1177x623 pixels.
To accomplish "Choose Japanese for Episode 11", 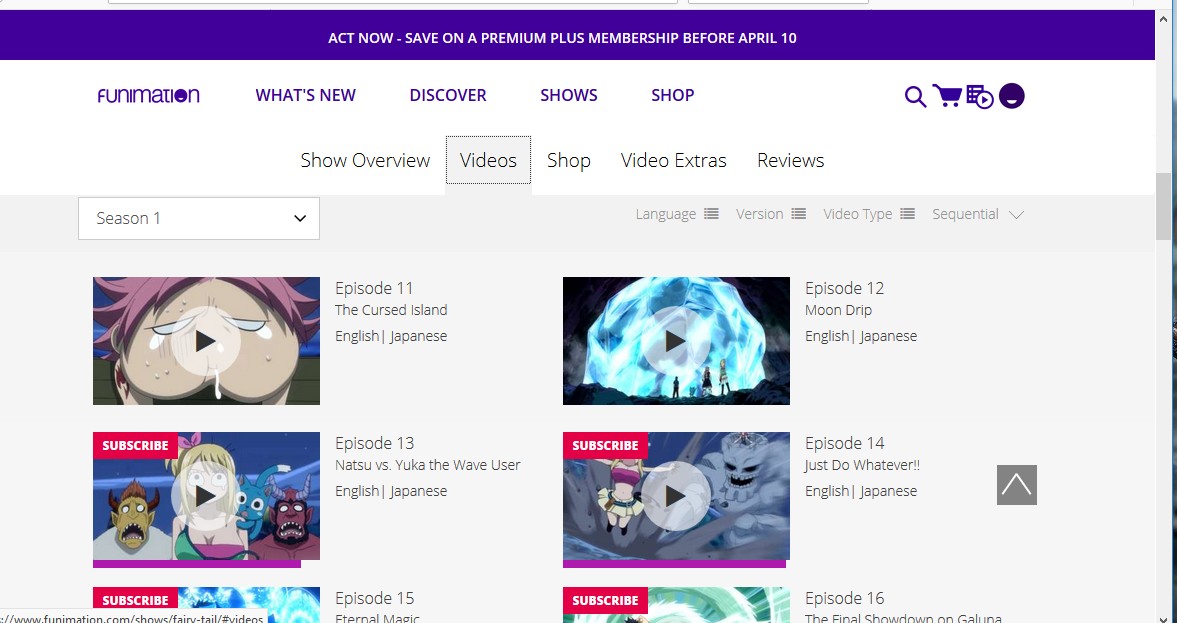I will tap(418, 336).
